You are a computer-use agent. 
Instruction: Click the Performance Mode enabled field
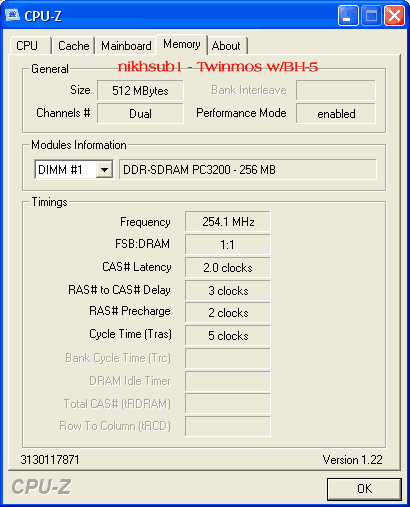coord(336,113)
